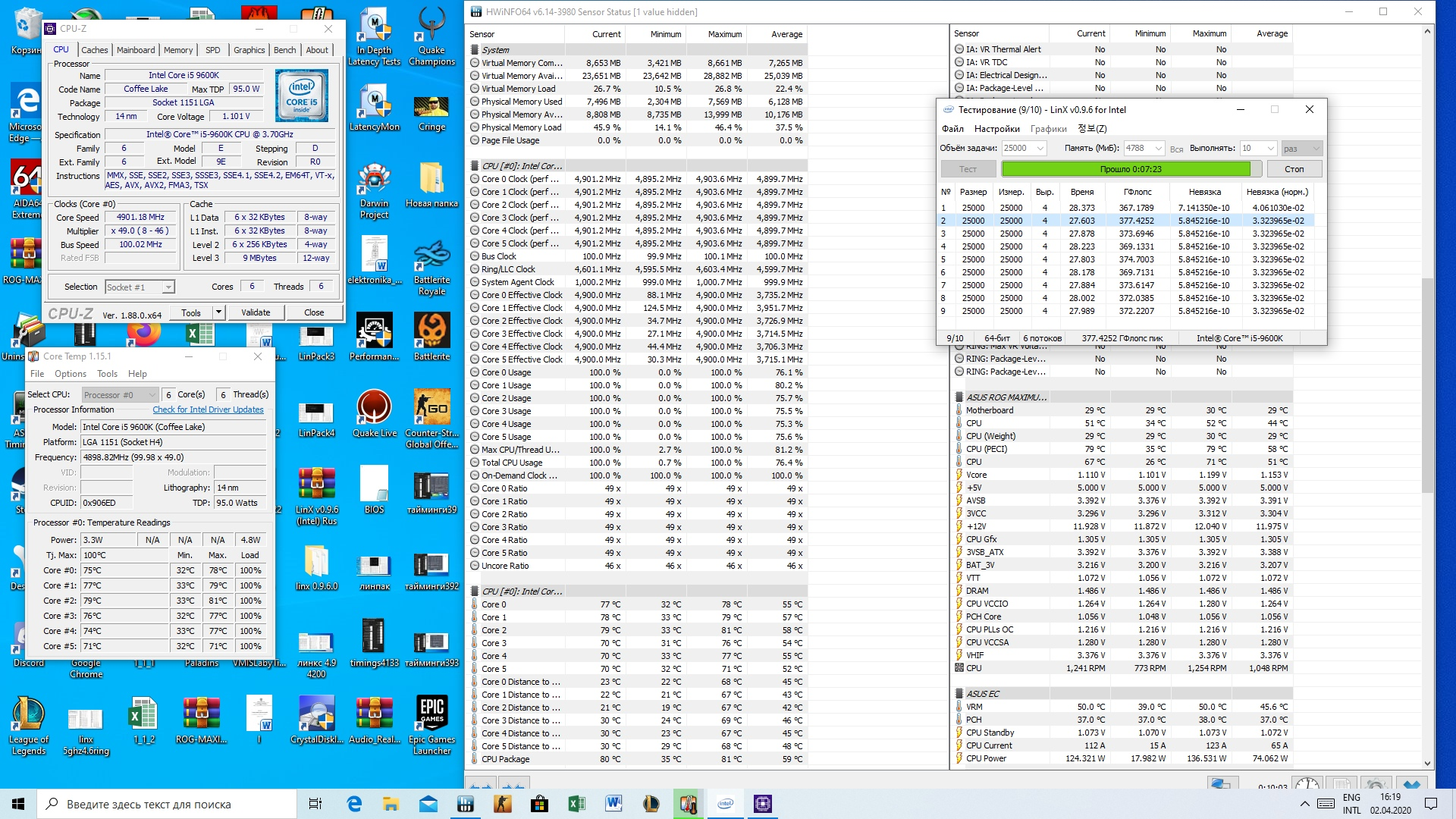Open File Explorer from the taskbar

[391, 804]
